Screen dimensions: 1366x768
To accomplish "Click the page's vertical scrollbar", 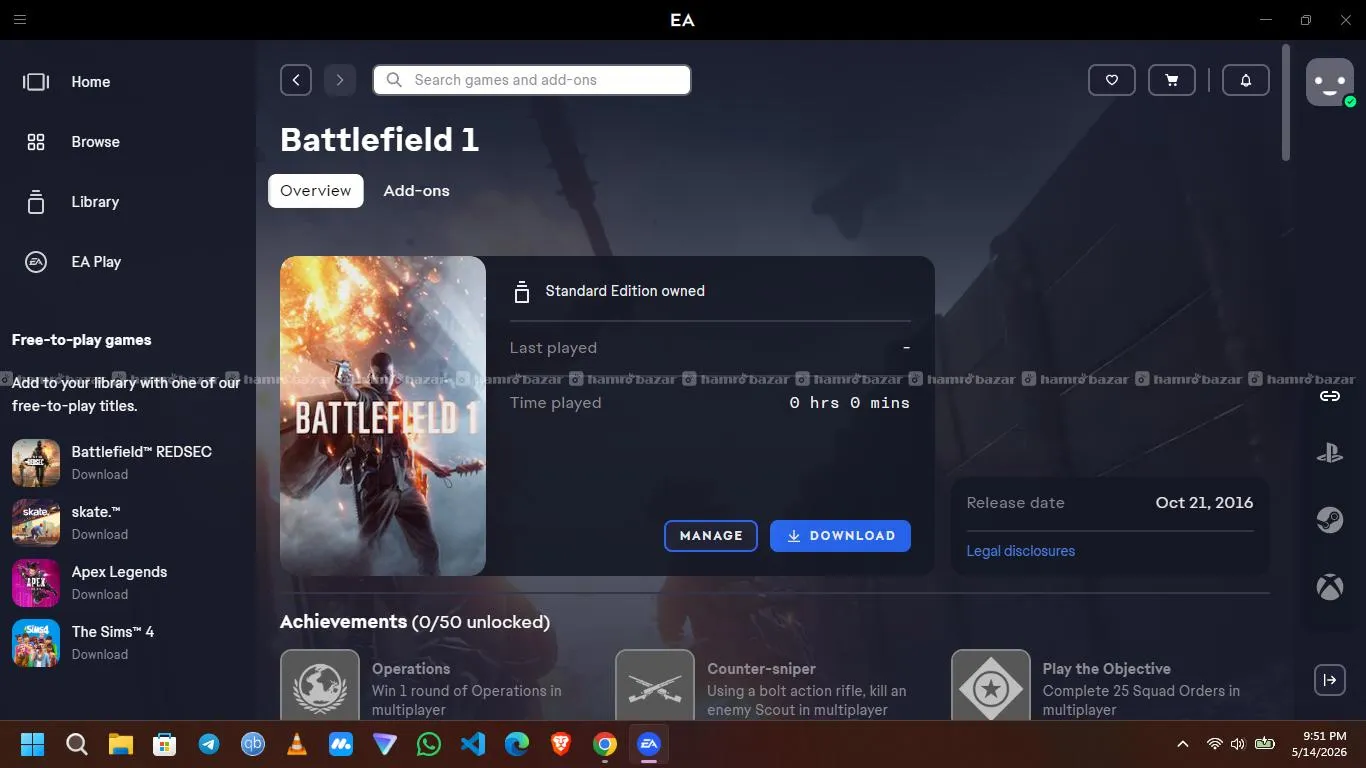I will click(x=1286, y=102).
